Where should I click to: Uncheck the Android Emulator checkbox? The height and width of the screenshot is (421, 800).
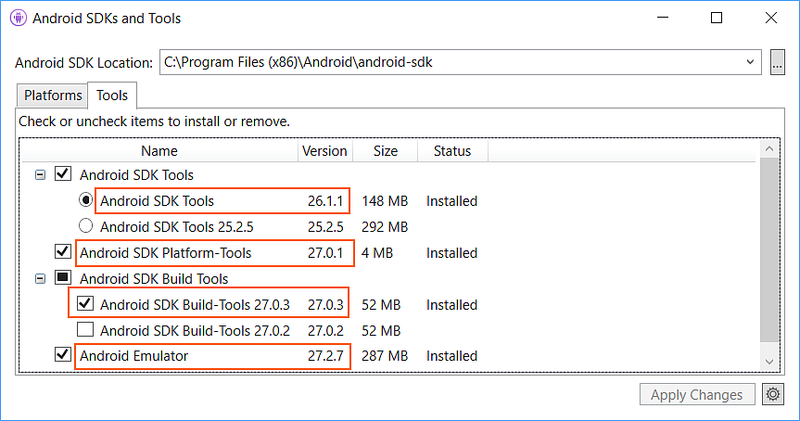[63, 356]
